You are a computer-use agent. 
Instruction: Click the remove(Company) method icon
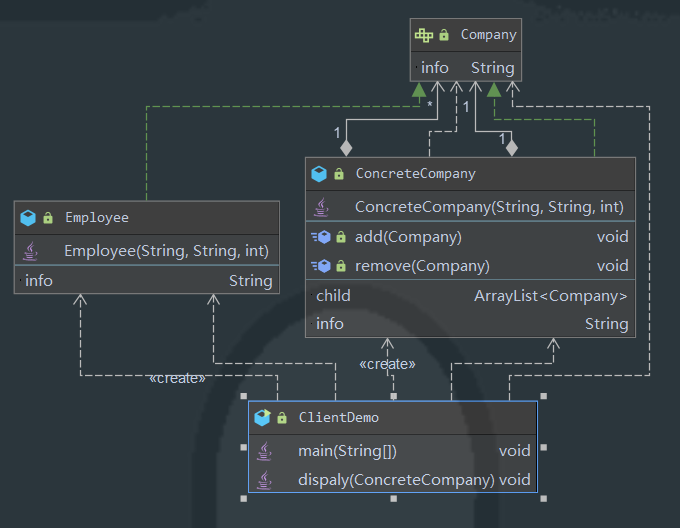pos(321,266)
